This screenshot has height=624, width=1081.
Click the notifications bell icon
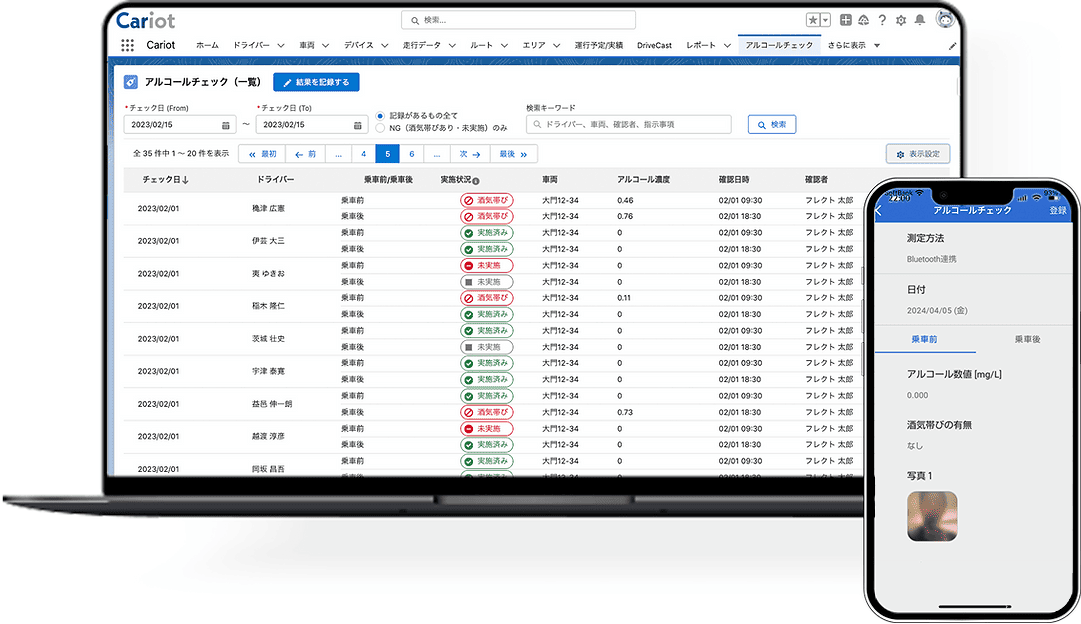pos(919,20)
